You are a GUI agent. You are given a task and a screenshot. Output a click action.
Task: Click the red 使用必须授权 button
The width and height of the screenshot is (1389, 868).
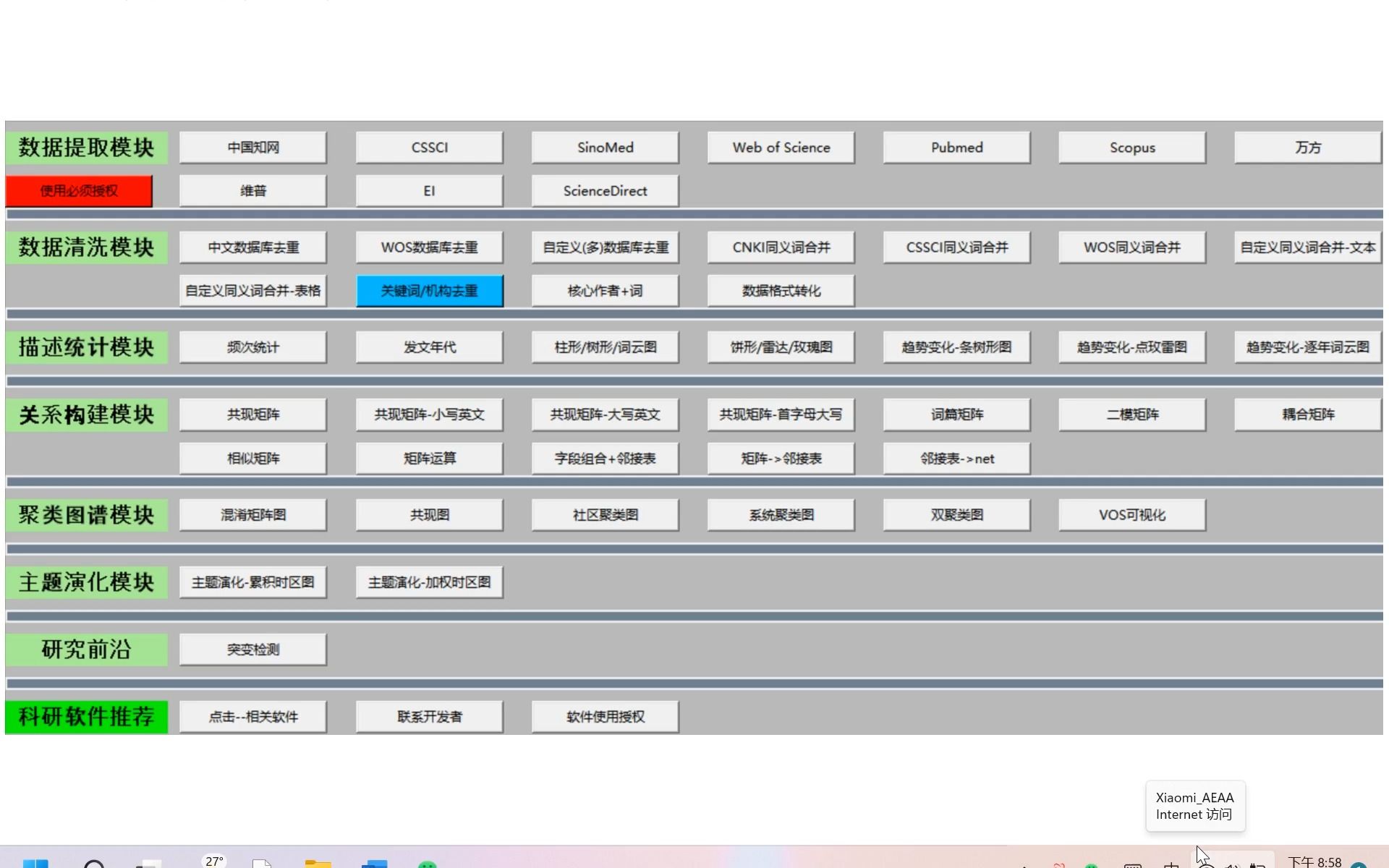click(x=79, y=191)
